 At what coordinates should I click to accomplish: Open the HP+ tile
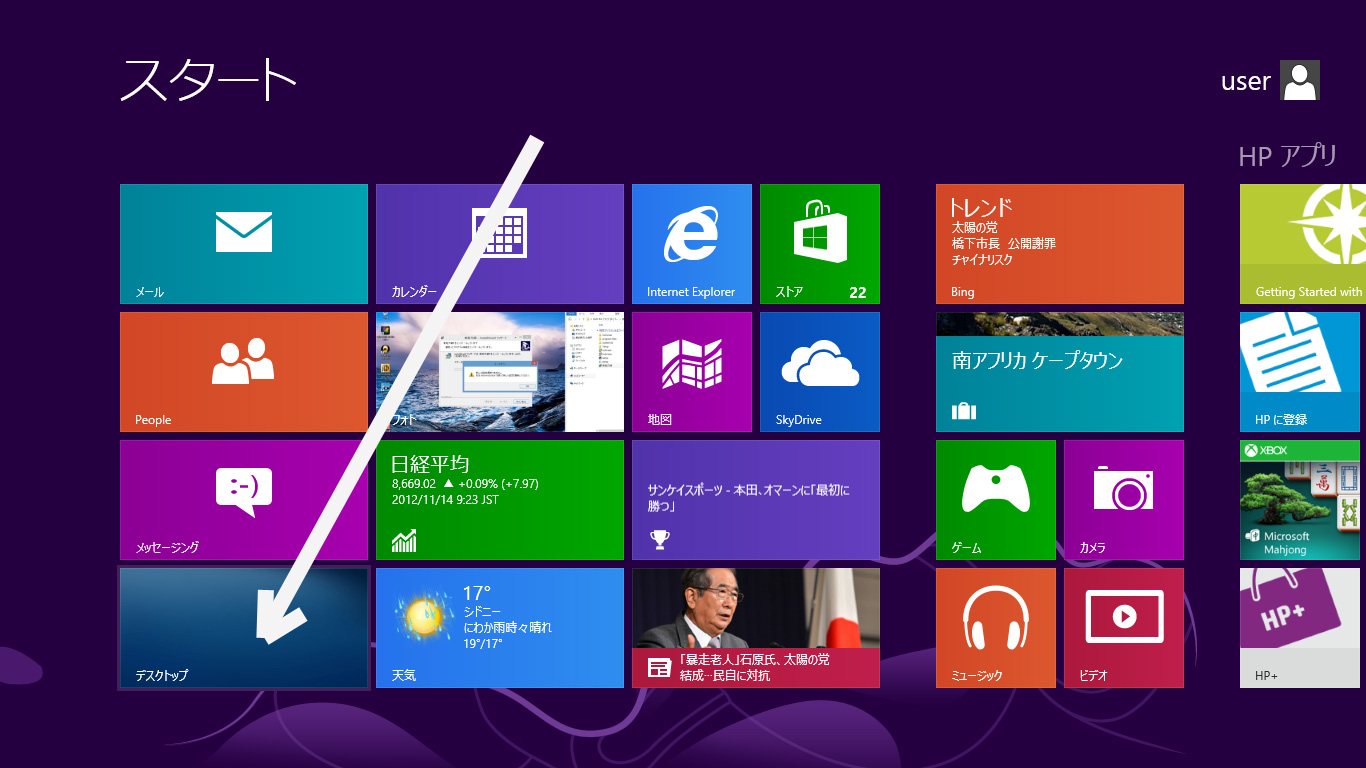coord(1300,628)
